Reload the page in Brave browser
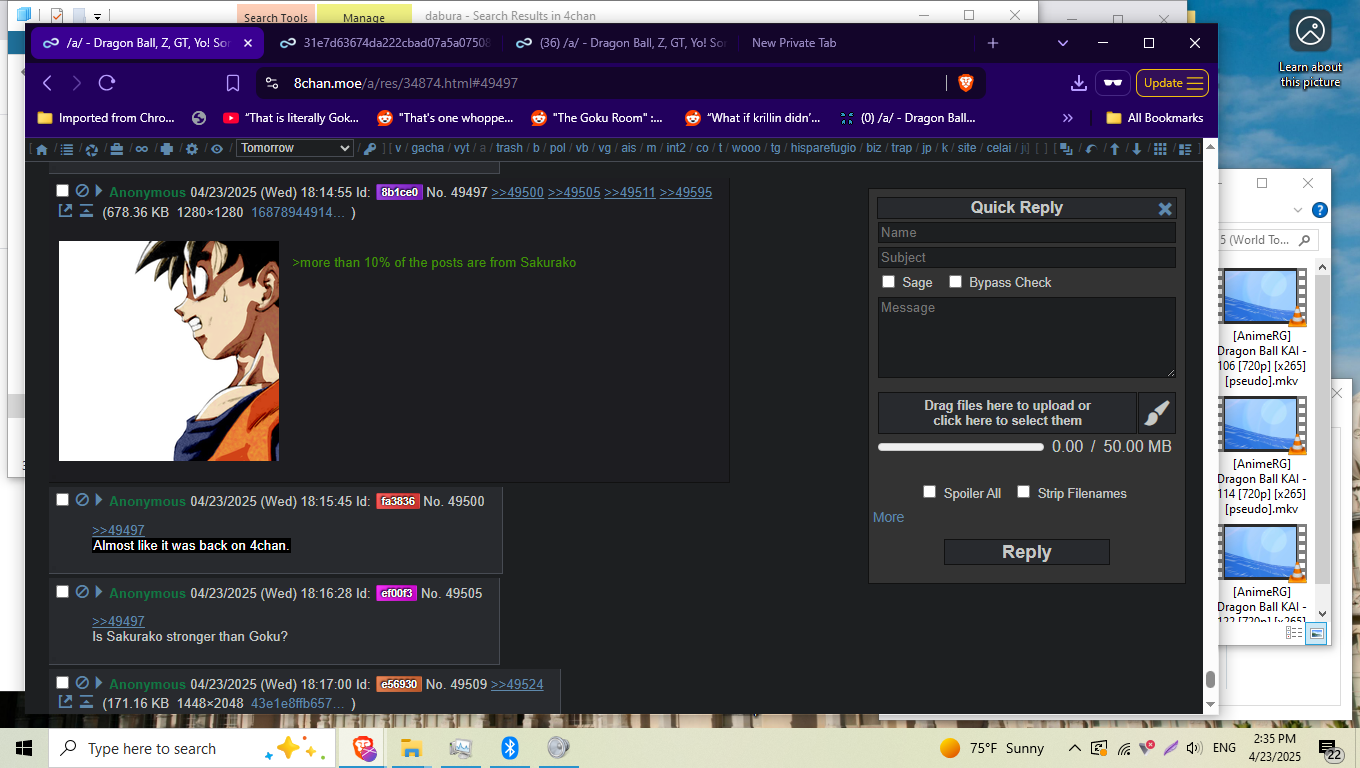1360x768 pixels. (x=107, y=83)
